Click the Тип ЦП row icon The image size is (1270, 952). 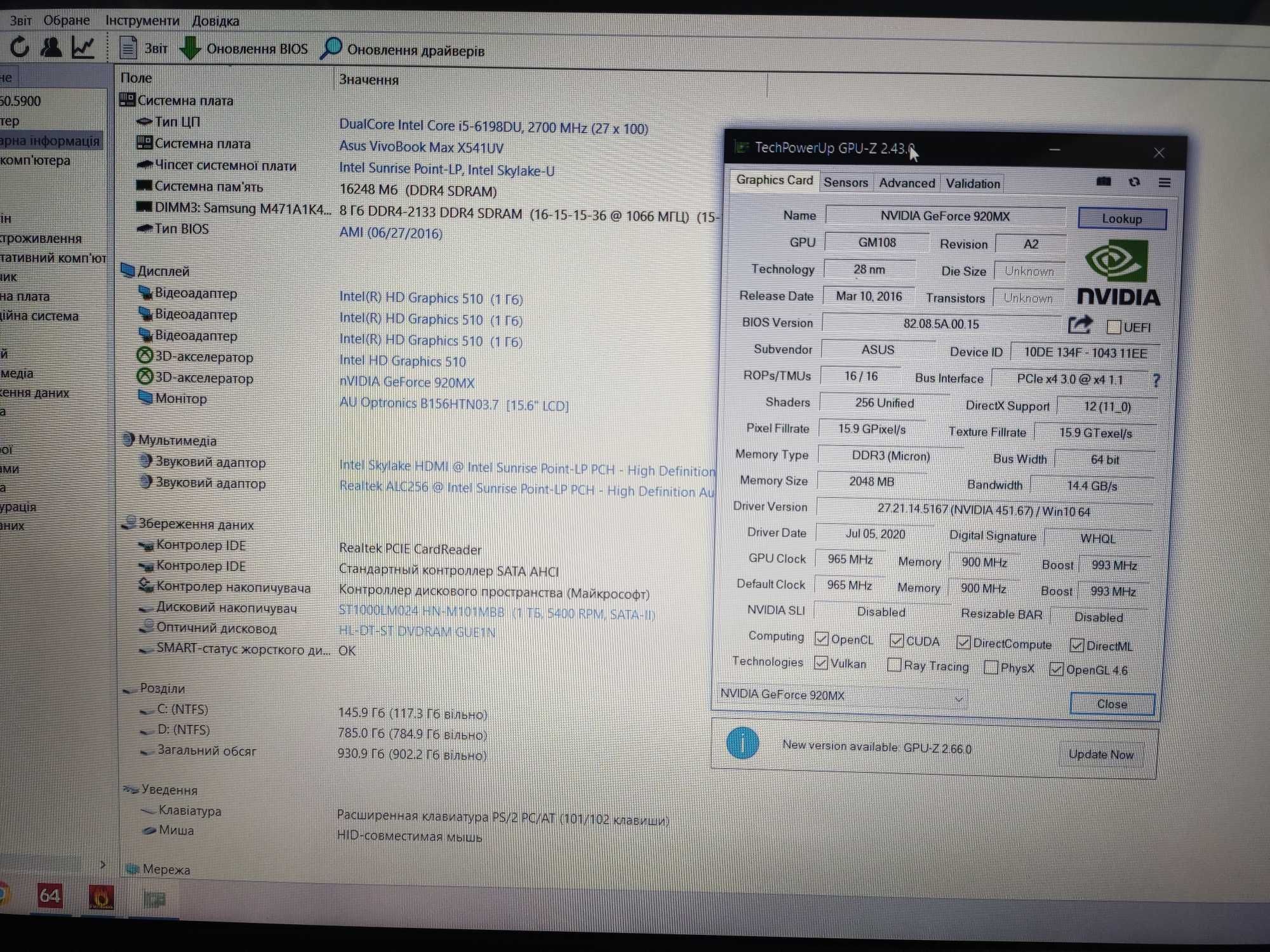[x=144, y=121]
